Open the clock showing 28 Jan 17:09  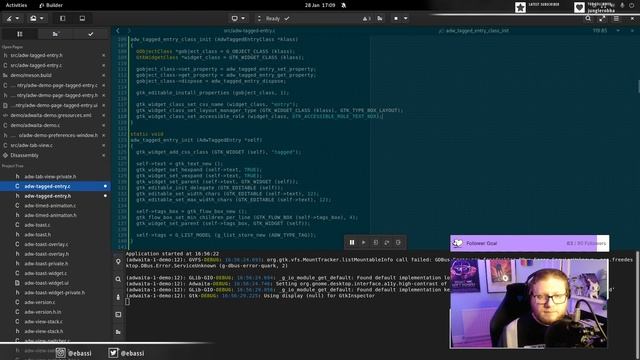(x=320, y=5)
